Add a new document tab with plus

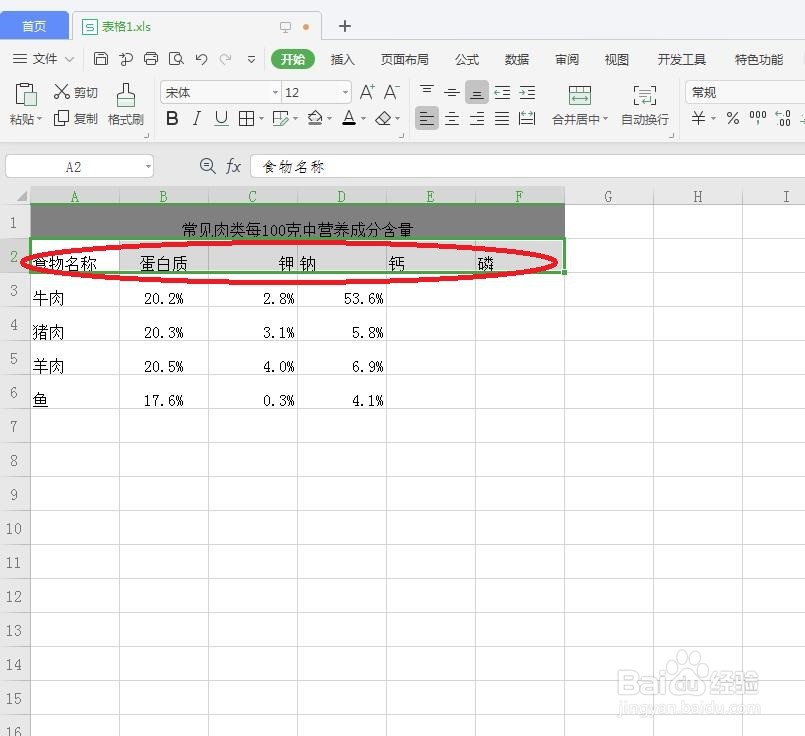(x=345, y=26)
